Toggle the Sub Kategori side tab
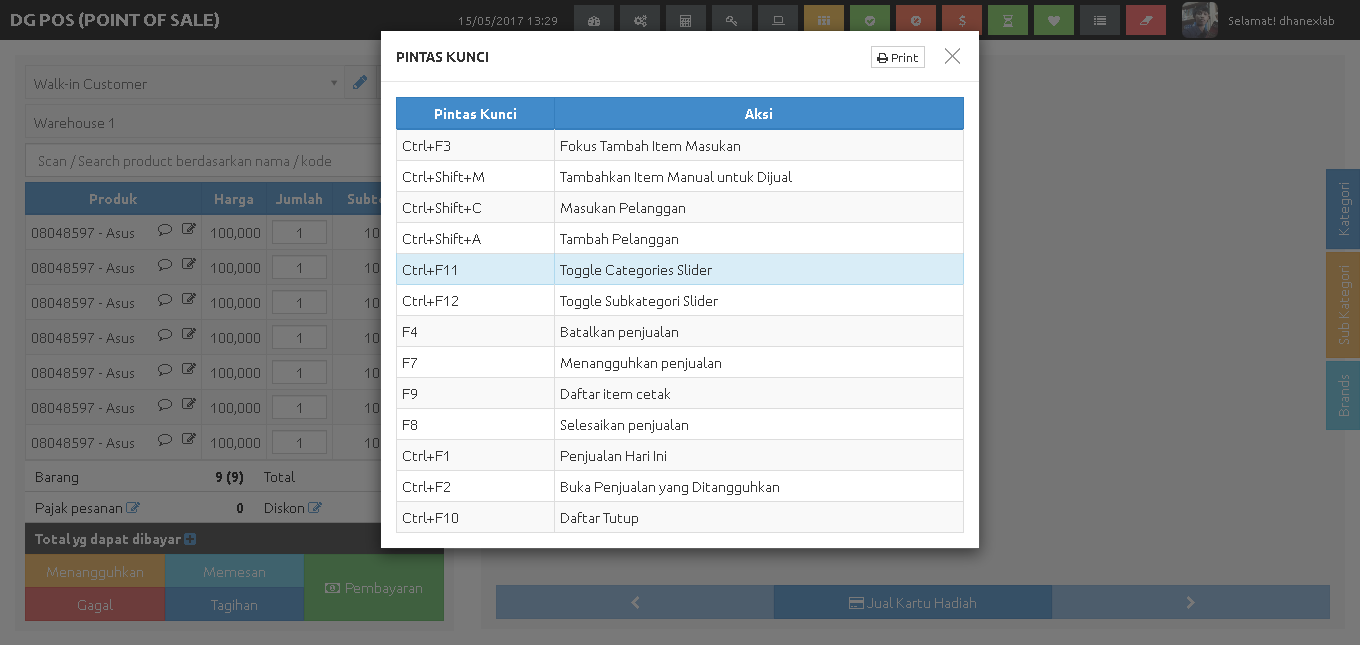 click(x=1343, y=304)
